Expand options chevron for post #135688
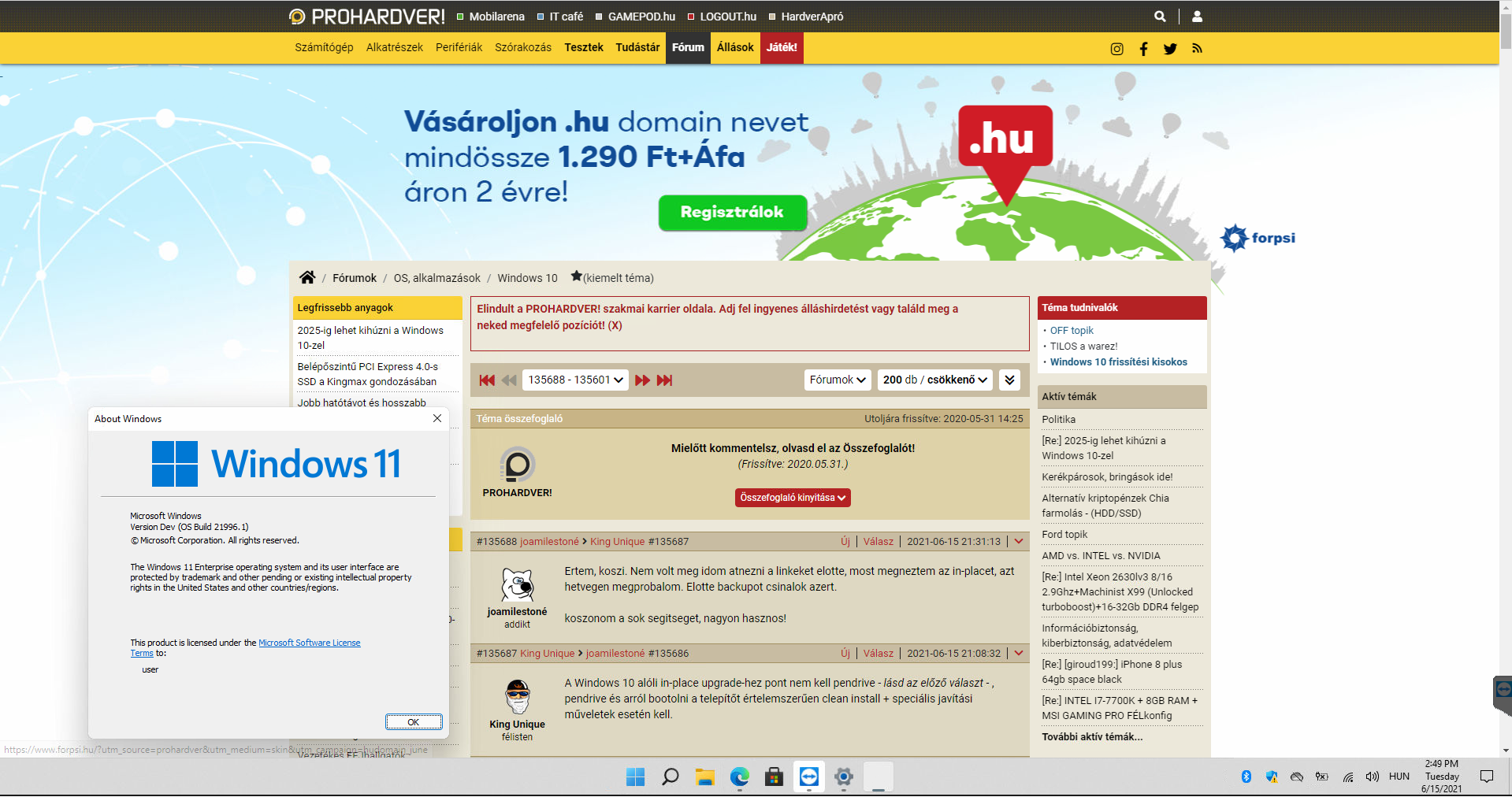The width and height of the screenshot is (1512, 797). 1019,541
